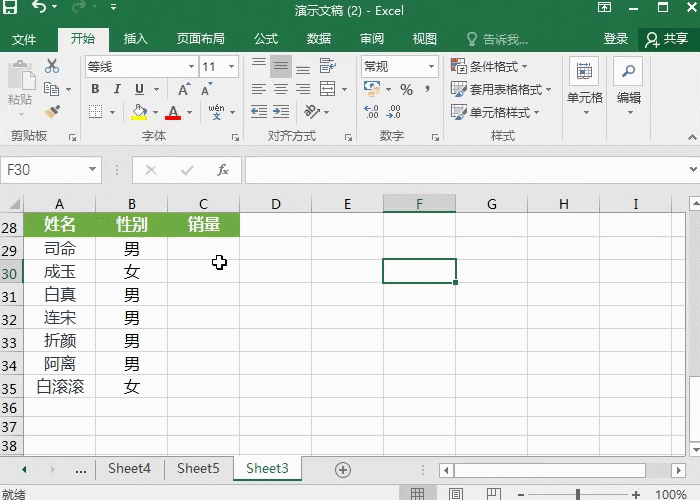Viewport: 700px width, 500px height.
Task: Select the Format Painter brush icon
Action: click(x=52, y=112)
